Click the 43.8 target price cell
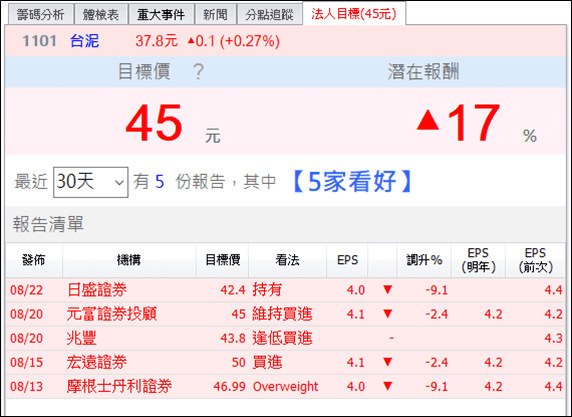This screenshot has width=572, height=417. (x=233, y=338)
